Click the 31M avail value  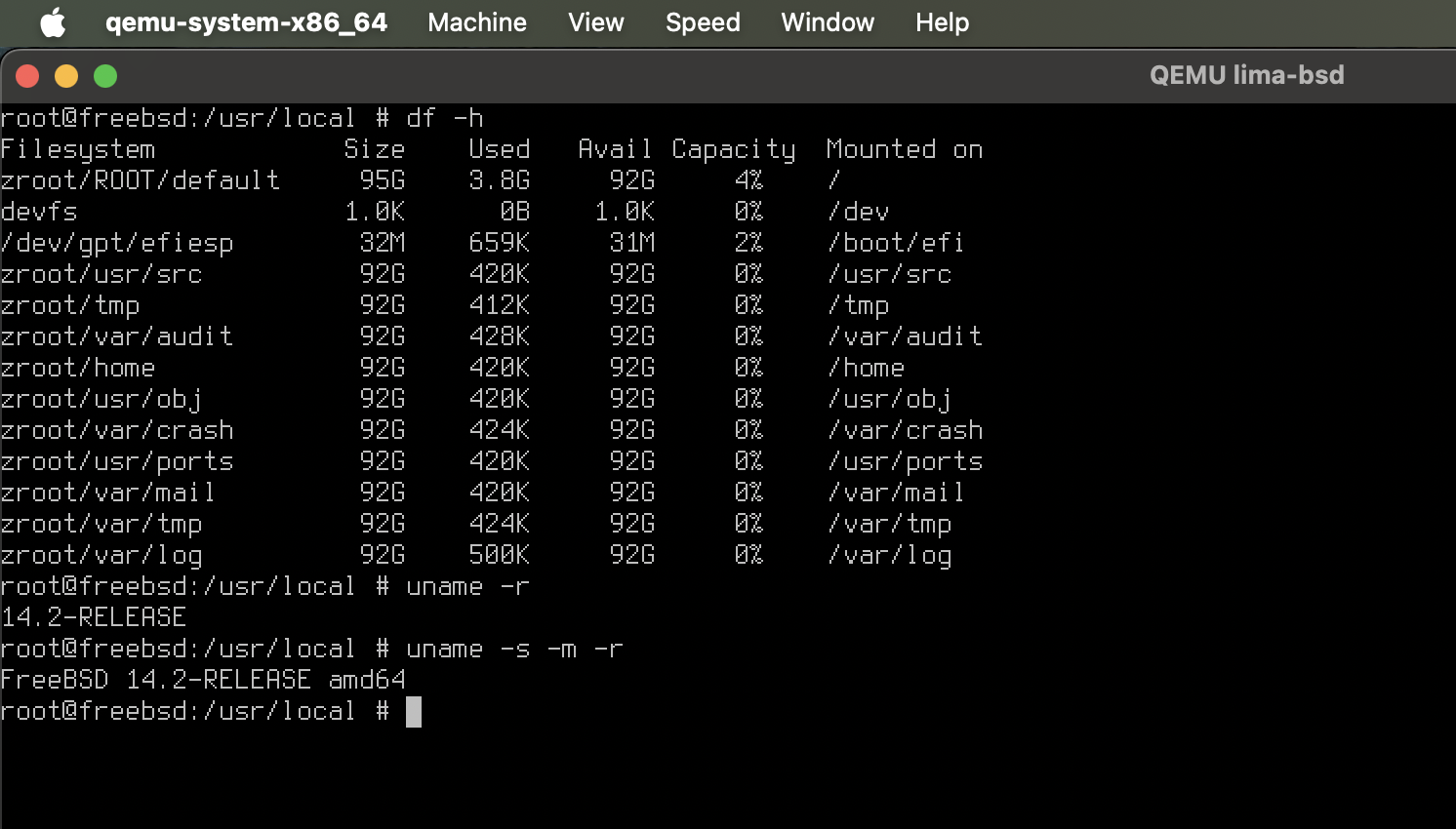[x=632, y=243]
